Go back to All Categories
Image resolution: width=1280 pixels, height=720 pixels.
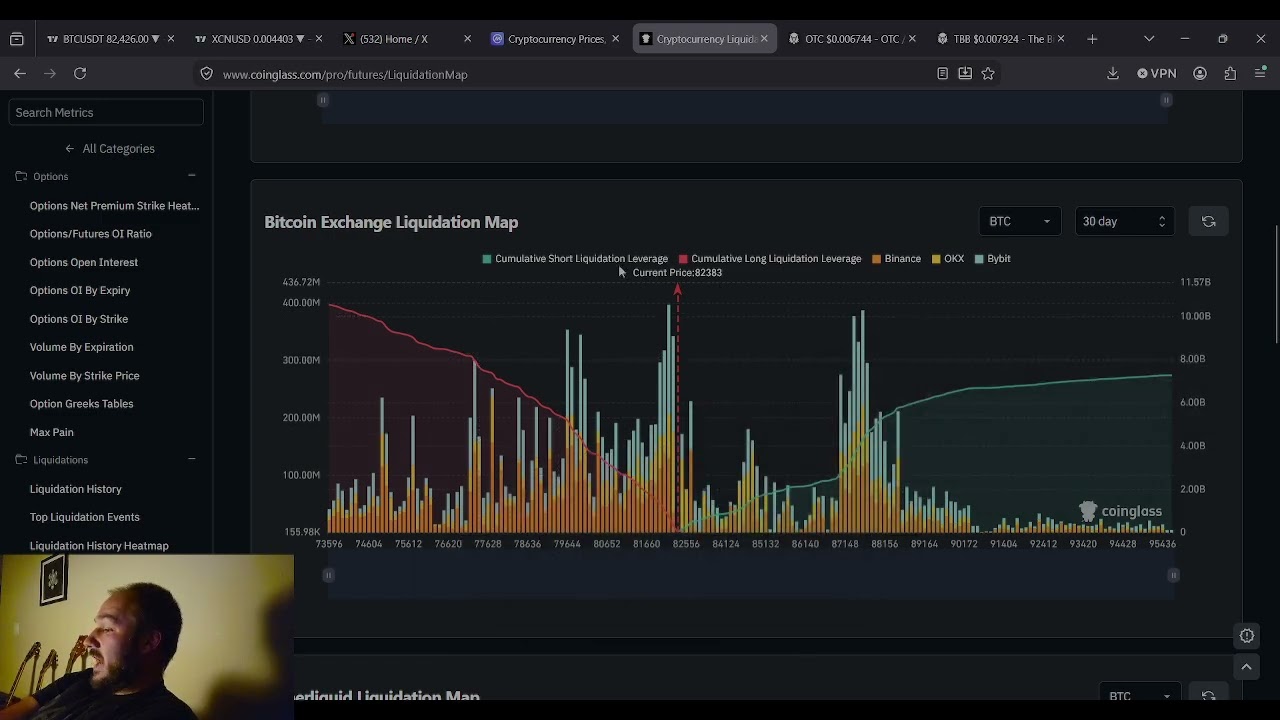pos(110,148)
